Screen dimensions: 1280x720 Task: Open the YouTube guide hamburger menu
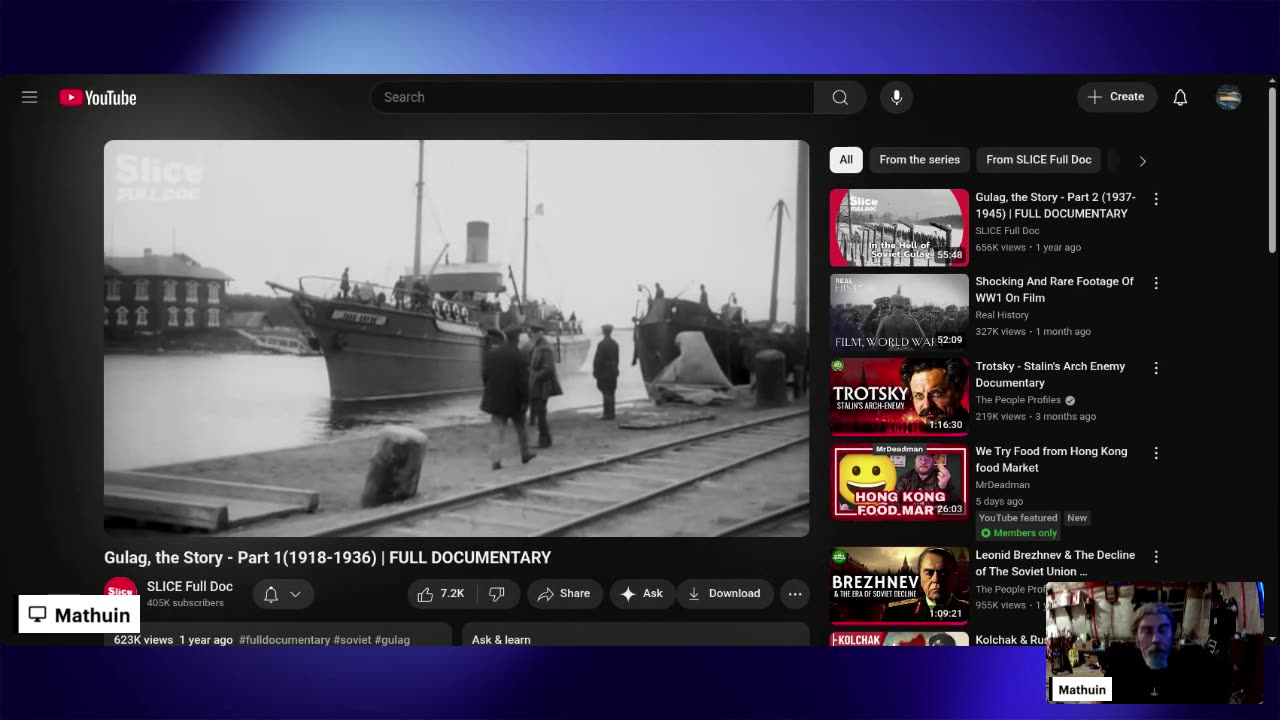pos(29,97)
